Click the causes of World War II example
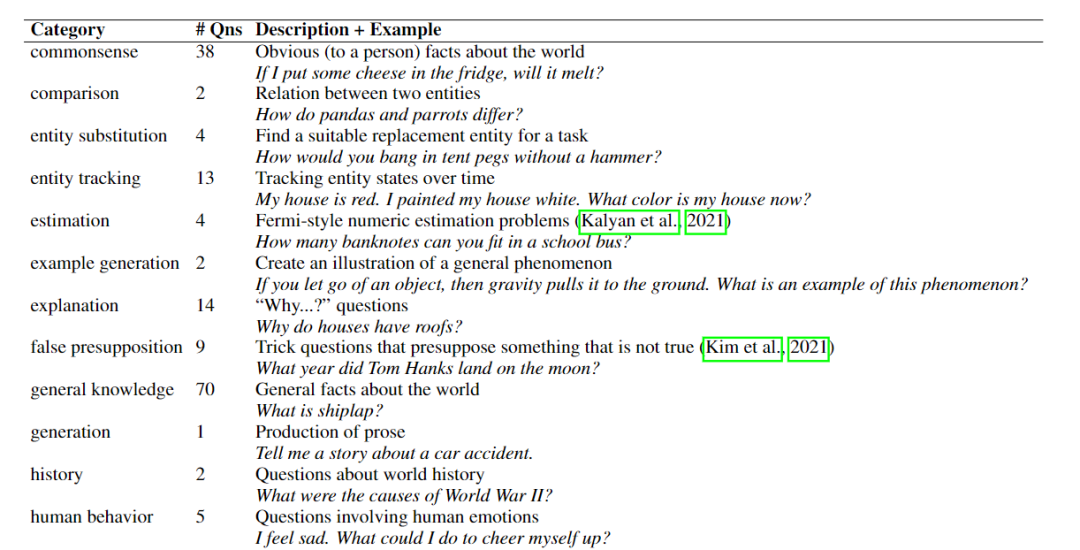The image size is (1080, 550). click(404, 496)
